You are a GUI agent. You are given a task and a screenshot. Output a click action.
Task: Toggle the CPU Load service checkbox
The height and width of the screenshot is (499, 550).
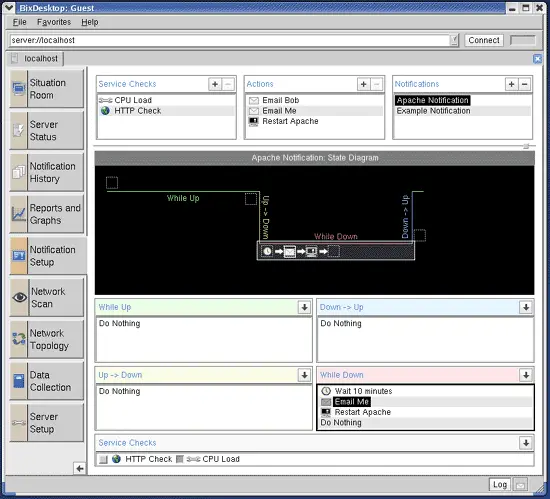click(x=180, y=459)
